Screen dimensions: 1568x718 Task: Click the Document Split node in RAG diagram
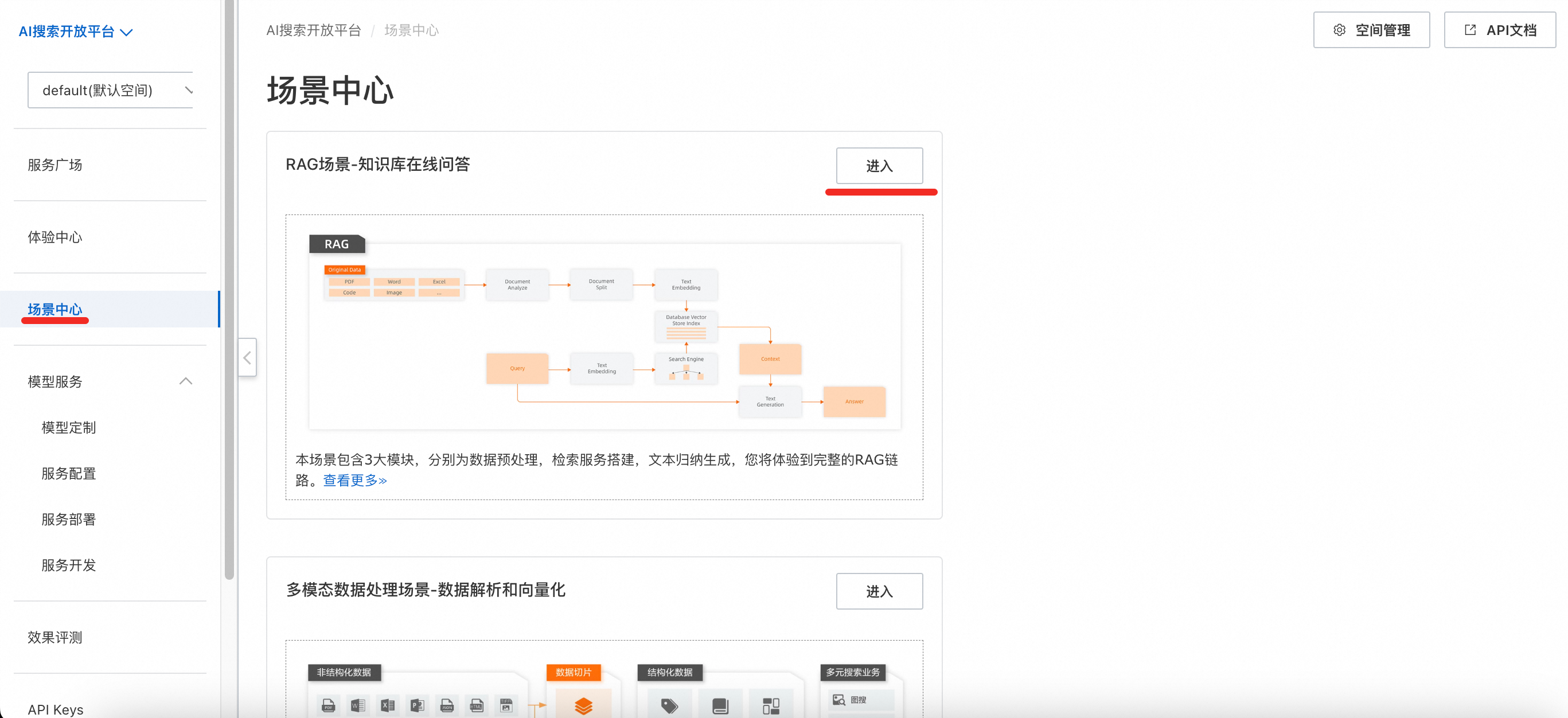pos(602,284)
